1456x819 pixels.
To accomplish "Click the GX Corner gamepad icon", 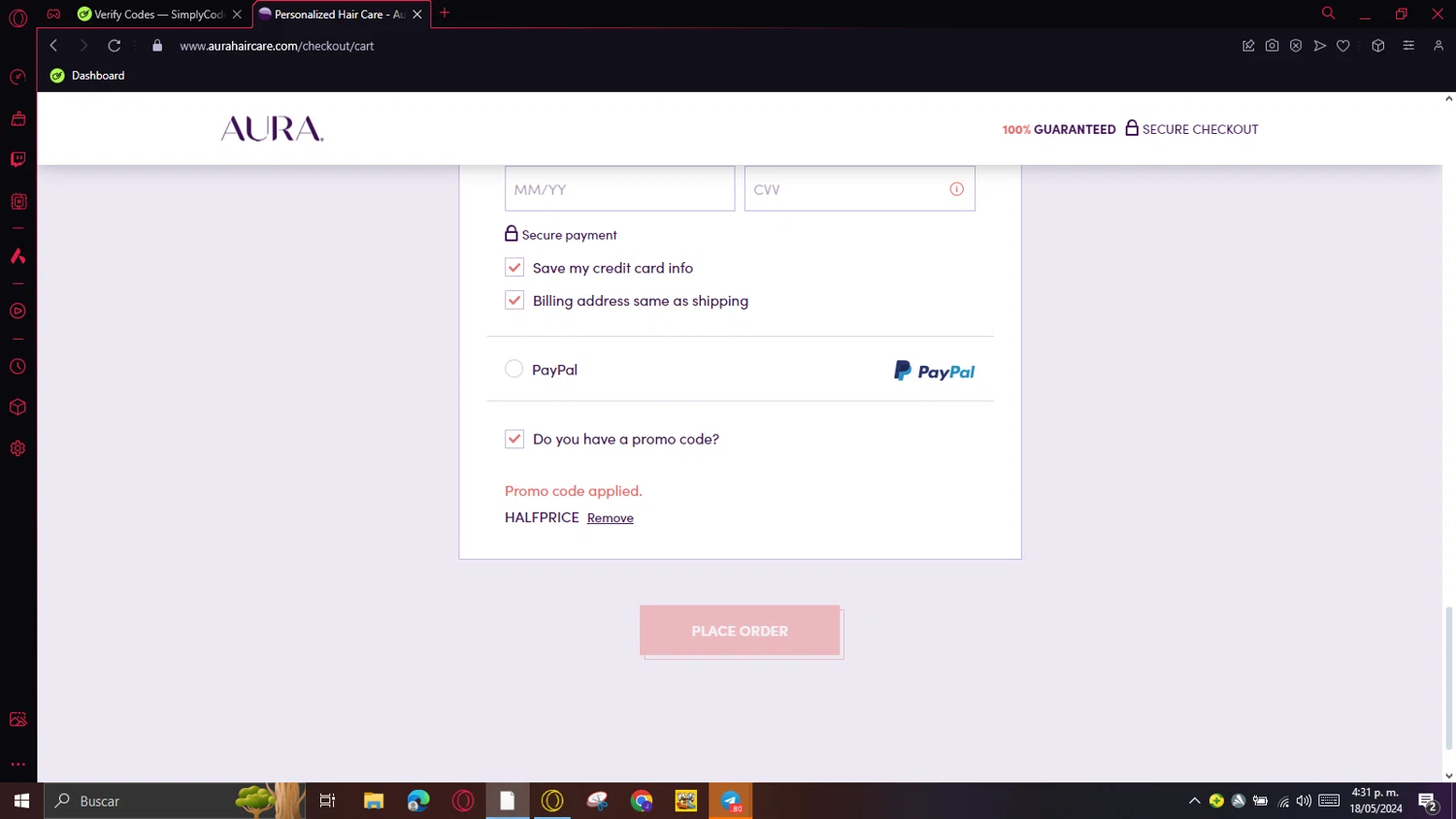I will tap(53, 14).
